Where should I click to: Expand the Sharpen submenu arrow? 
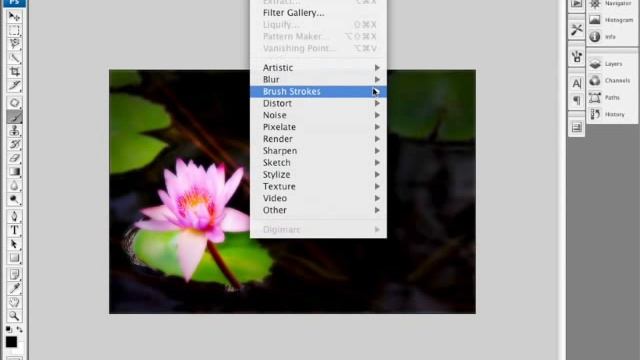pos(377,151)
